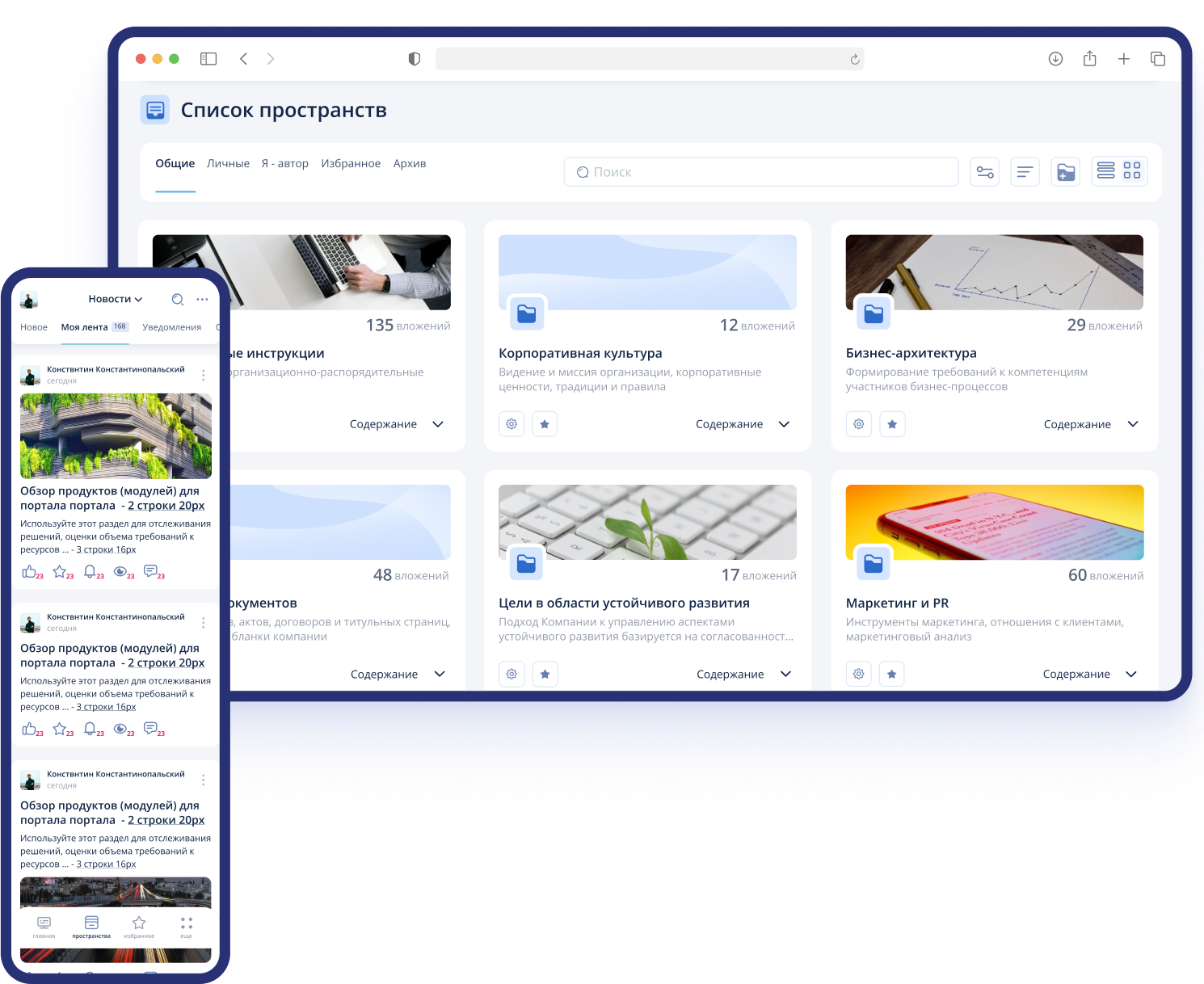1204x984 pixels.
Task: Switch to list view of spaces
Action: 1106,171
